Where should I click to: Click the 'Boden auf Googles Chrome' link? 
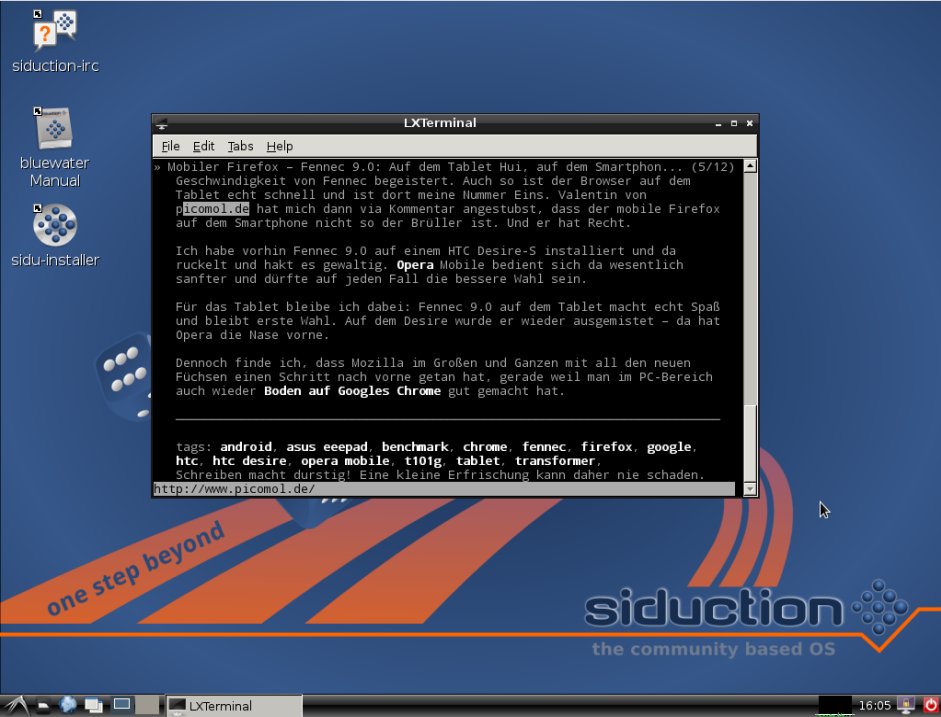click(x=352, y=391)
